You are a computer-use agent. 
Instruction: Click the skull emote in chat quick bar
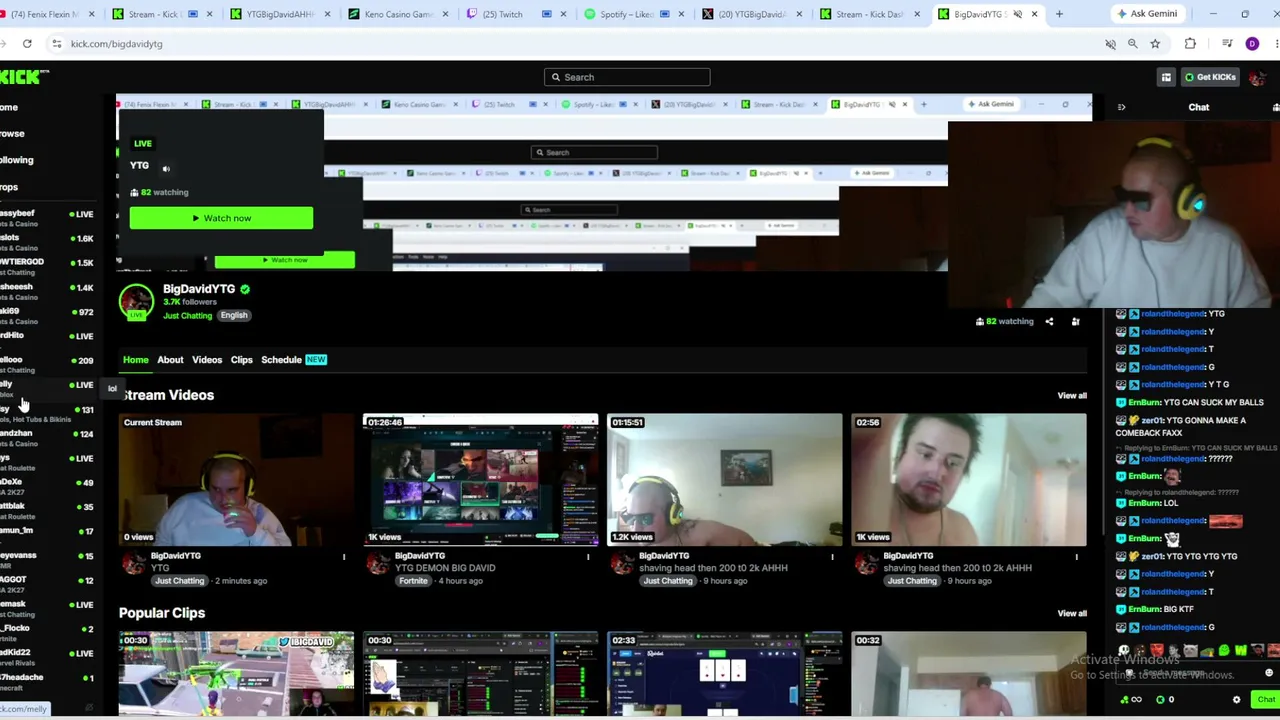point(1124,651)
